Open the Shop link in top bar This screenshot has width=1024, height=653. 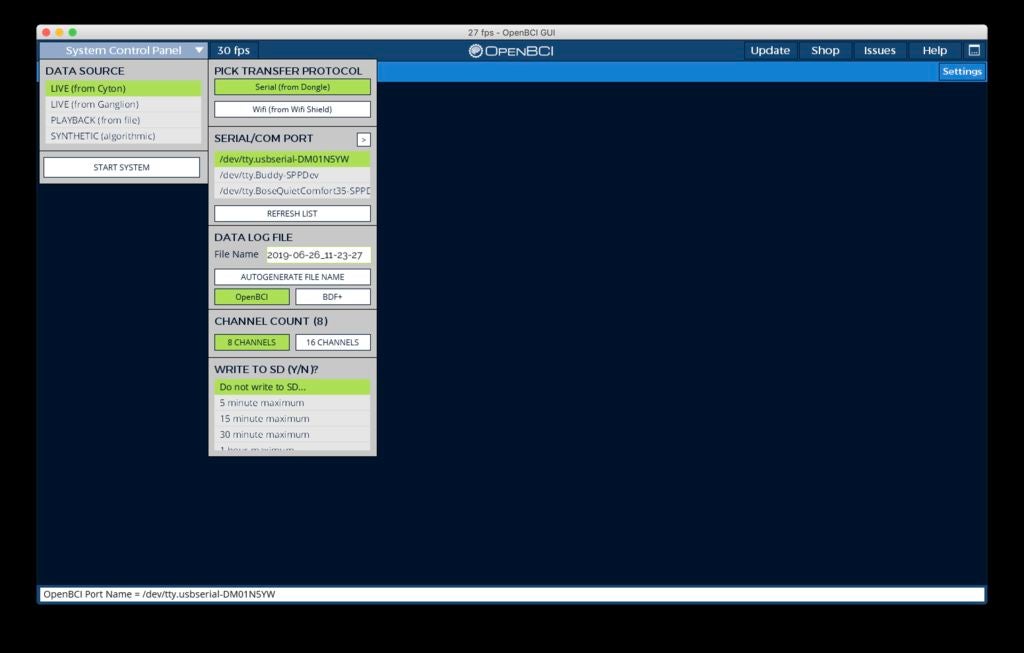(825, 50)
